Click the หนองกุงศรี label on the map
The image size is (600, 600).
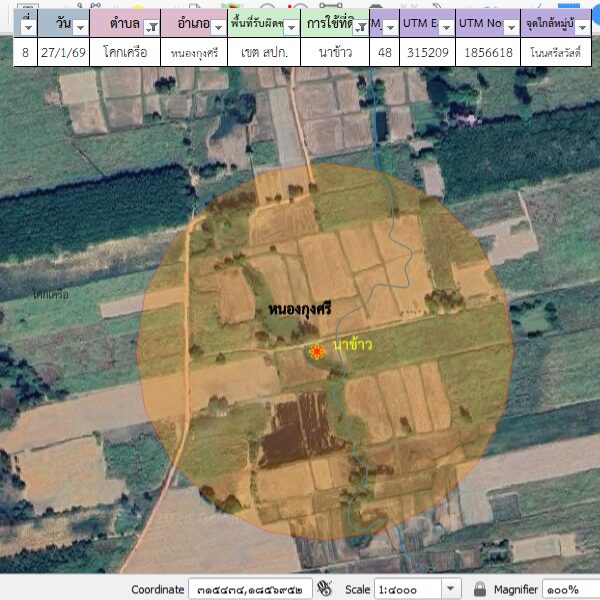click(x=299, y=311)
